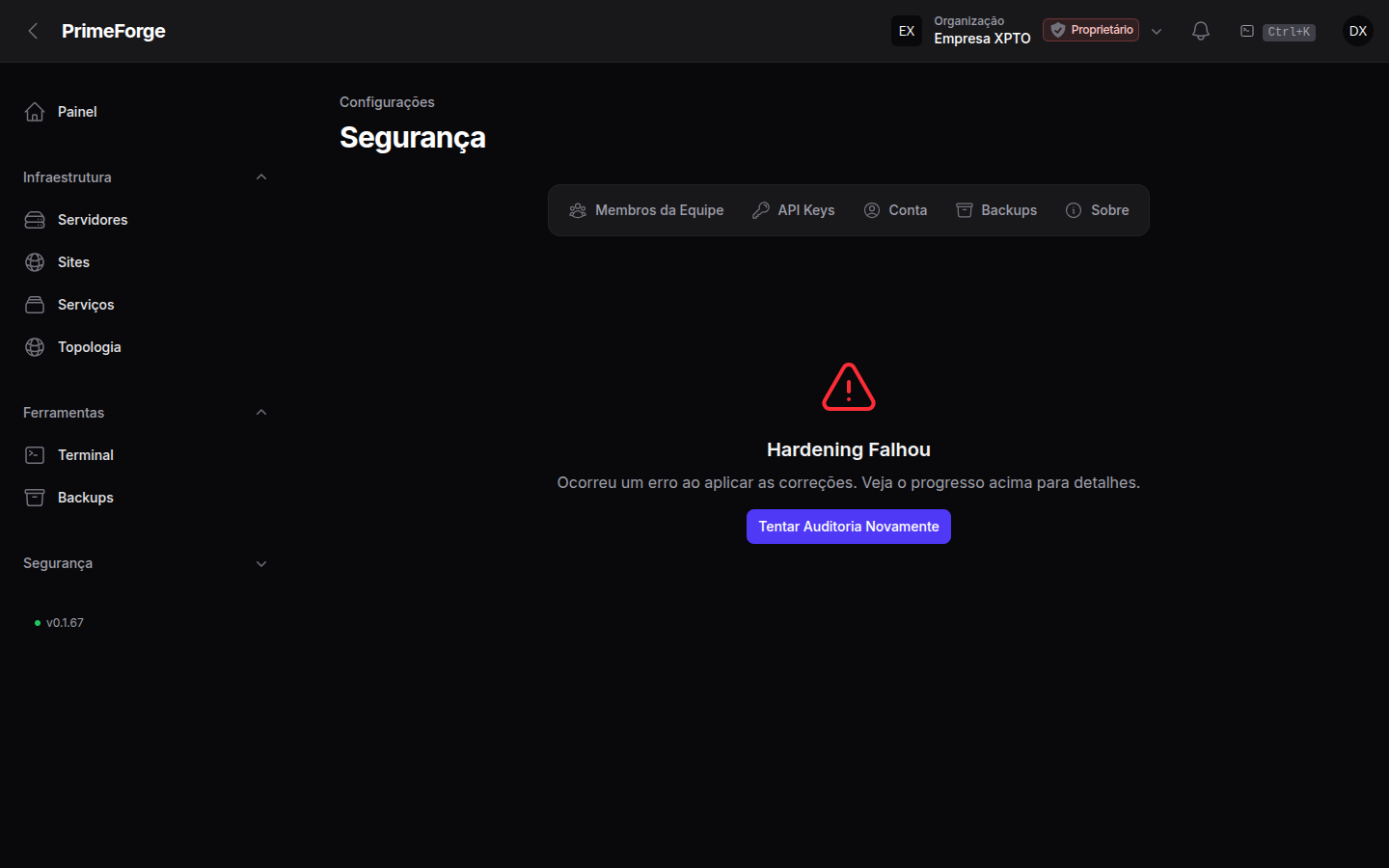
Task: Click the Hardening Falhou heading
Action: coord(849,449)
